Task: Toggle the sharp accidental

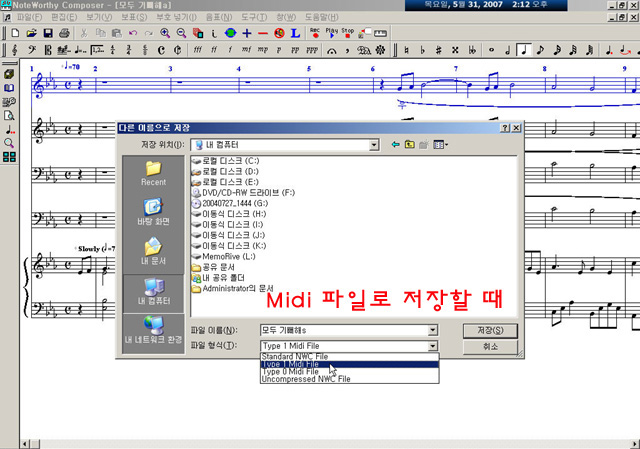Action: click(x=439, y=50)
